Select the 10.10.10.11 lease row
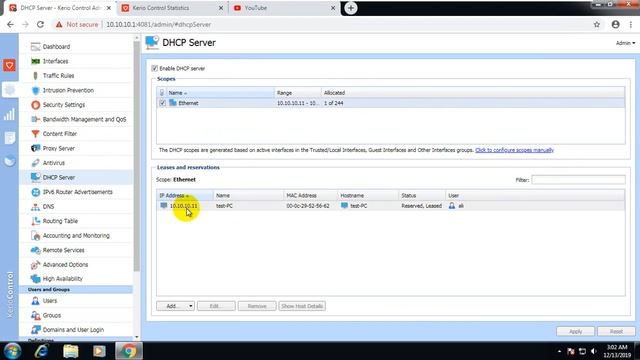This screenshot has width=640, height=360. (390, 206)
